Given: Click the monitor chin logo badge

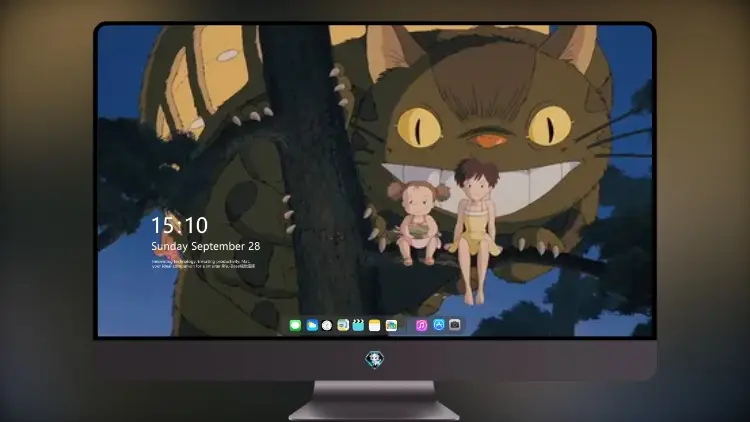Looking at the screenshot, I should tap(375, 359).
